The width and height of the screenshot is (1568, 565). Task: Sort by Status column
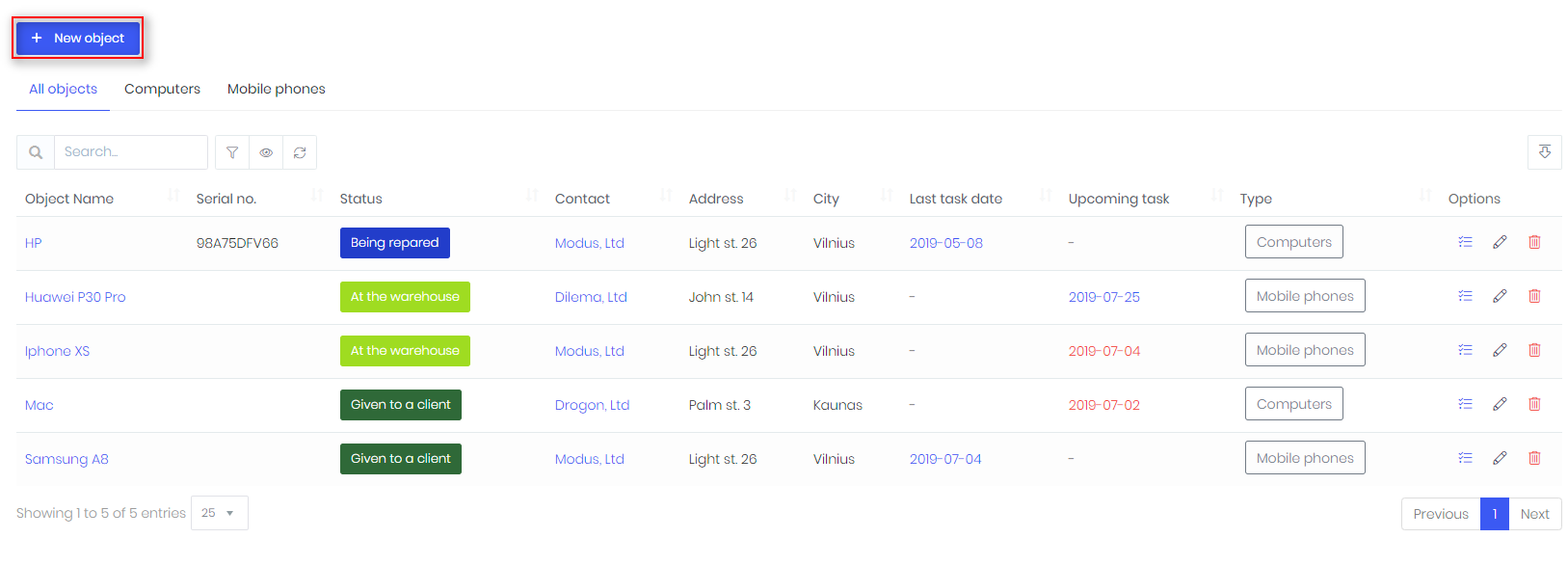[x=439, y=198]
